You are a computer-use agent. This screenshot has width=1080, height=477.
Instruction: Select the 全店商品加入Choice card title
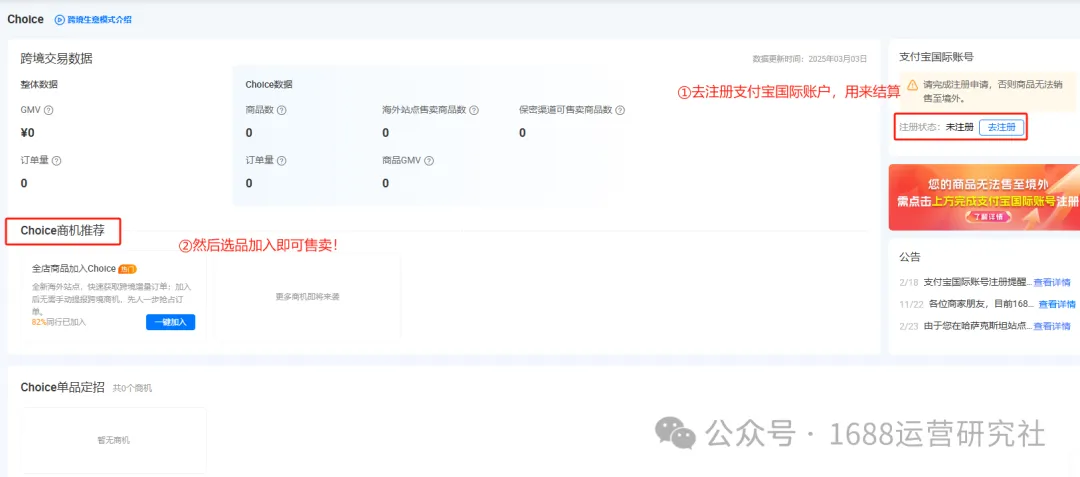74,268
